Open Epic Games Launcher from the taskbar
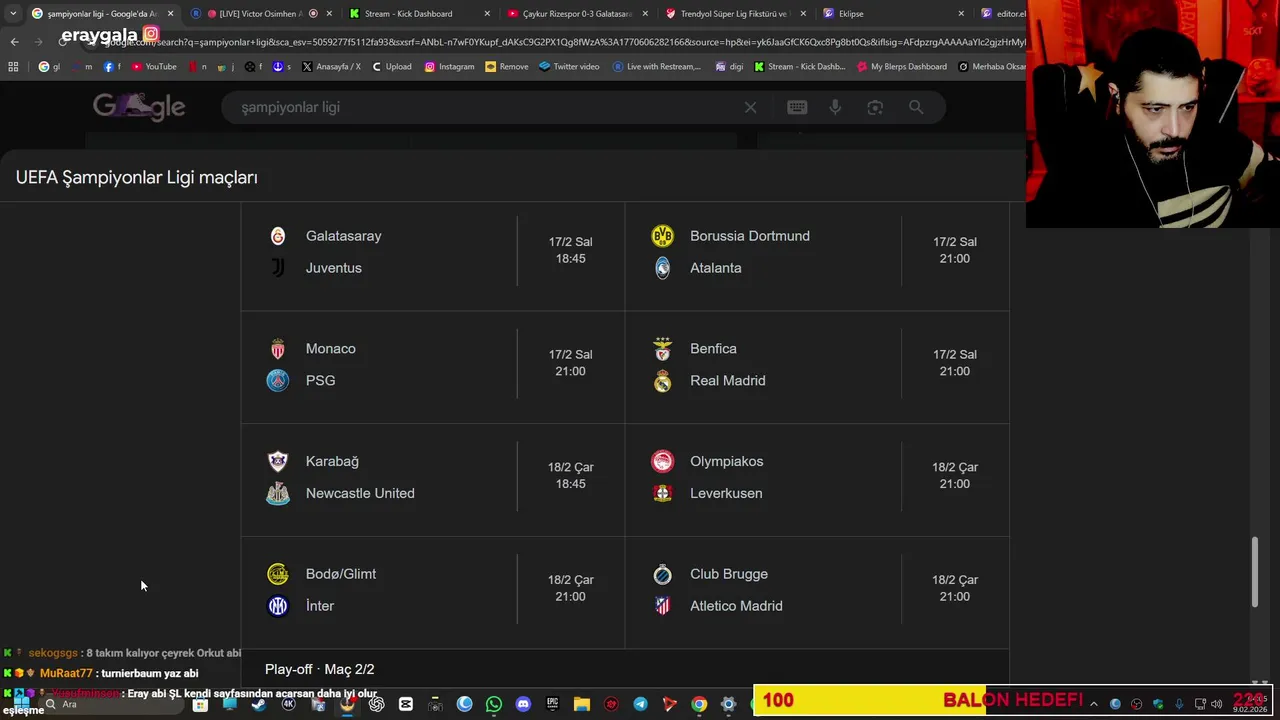This screenshot has height=720, width=1280. (x=552, y=704)
